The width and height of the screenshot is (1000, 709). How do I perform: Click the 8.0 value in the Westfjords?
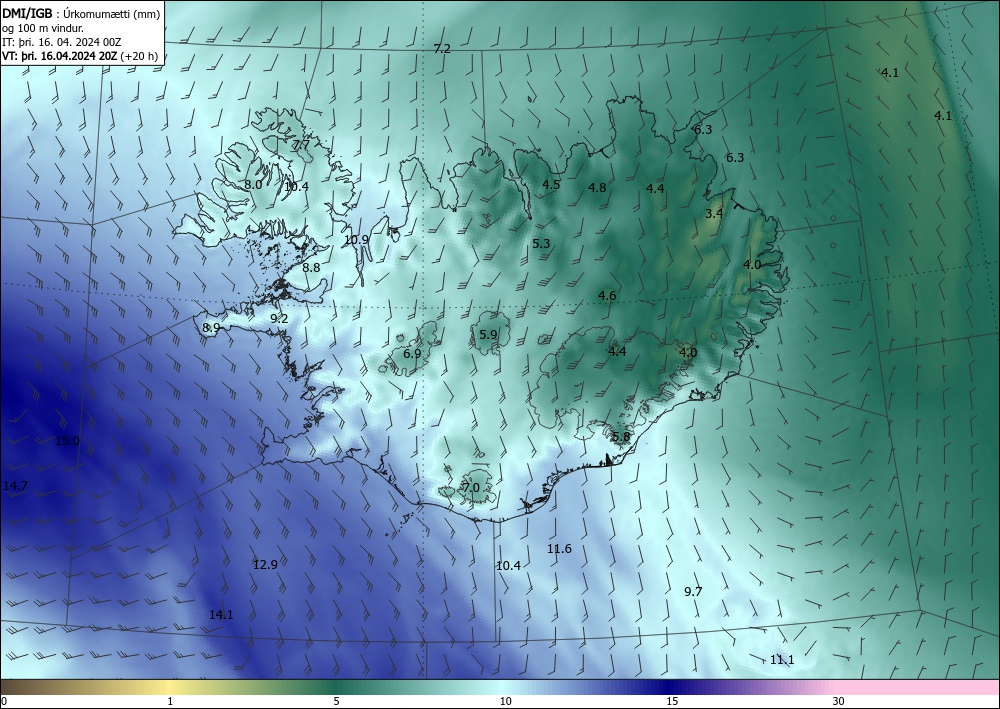pos(253,184)
